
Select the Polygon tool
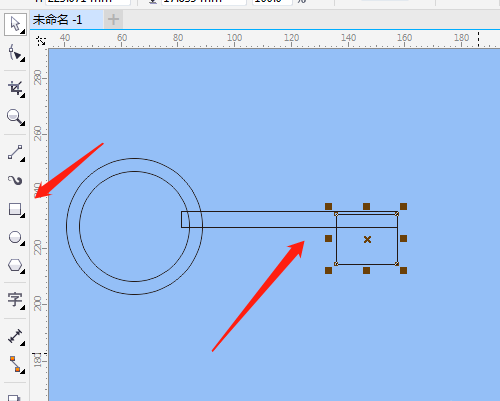tap(15, 265)
